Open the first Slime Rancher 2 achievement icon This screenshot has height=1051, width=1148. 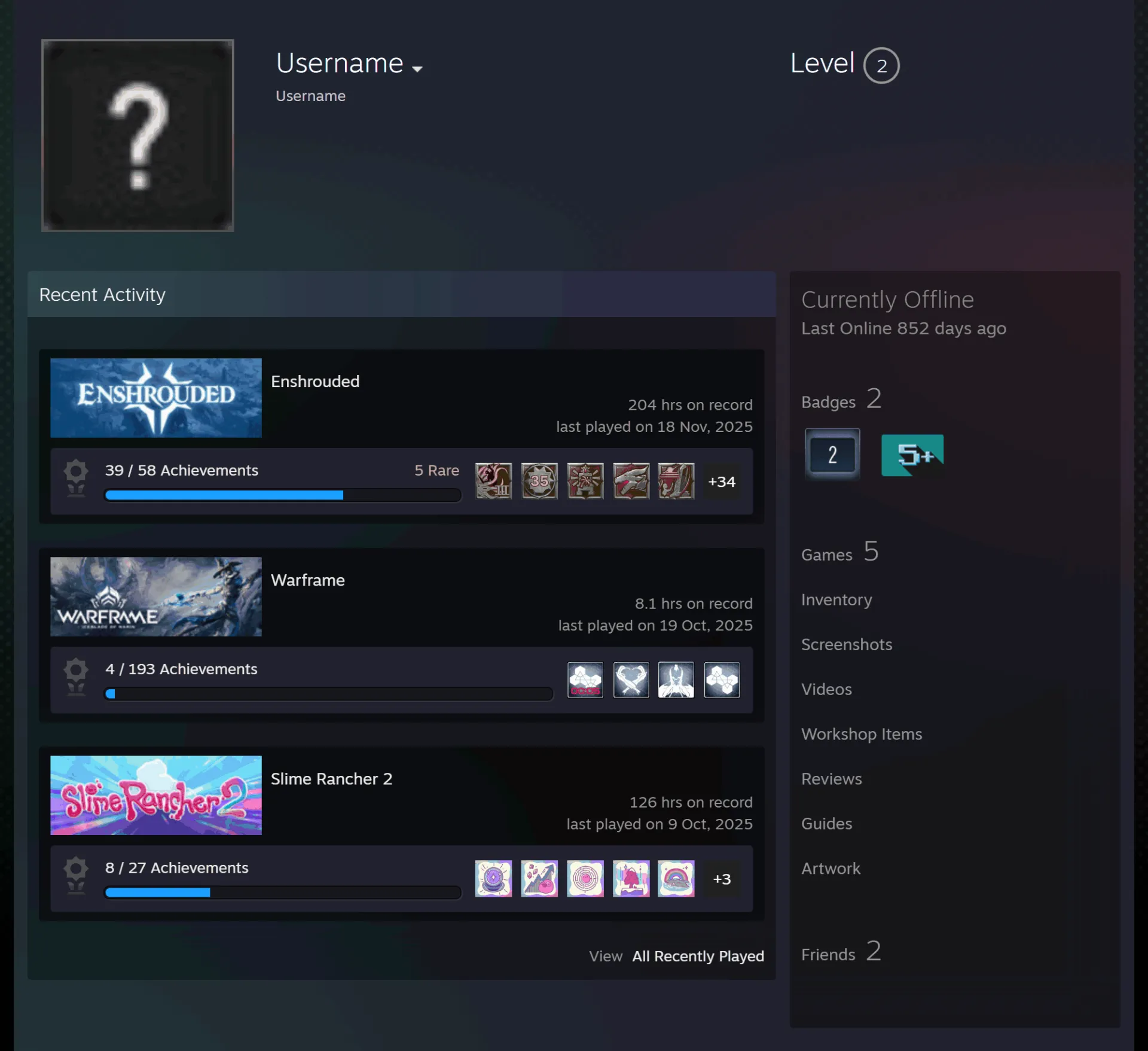click(x=493, y=878)
